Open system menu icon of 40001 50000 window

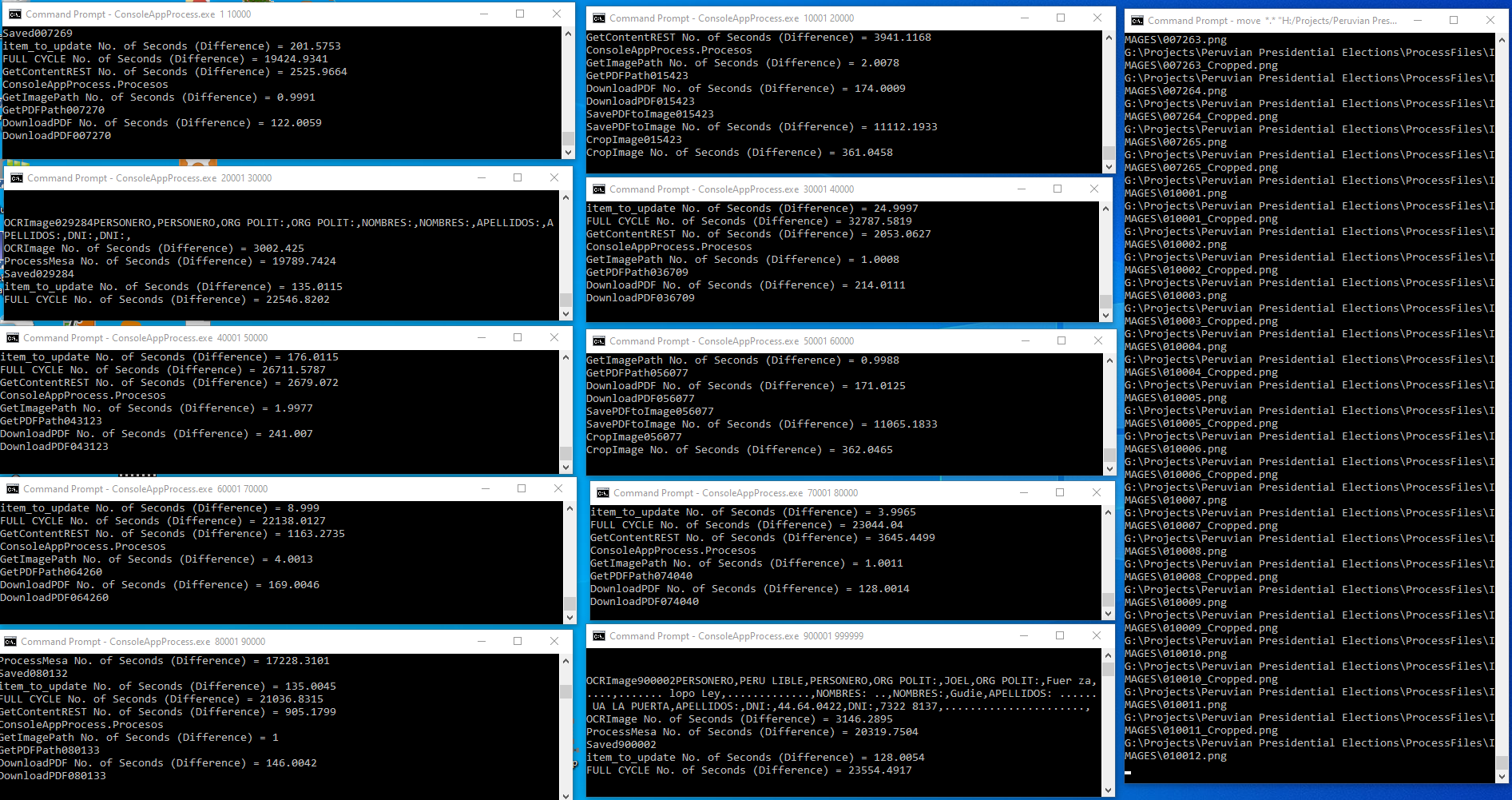pyautogui.click(x=12, y=338)
